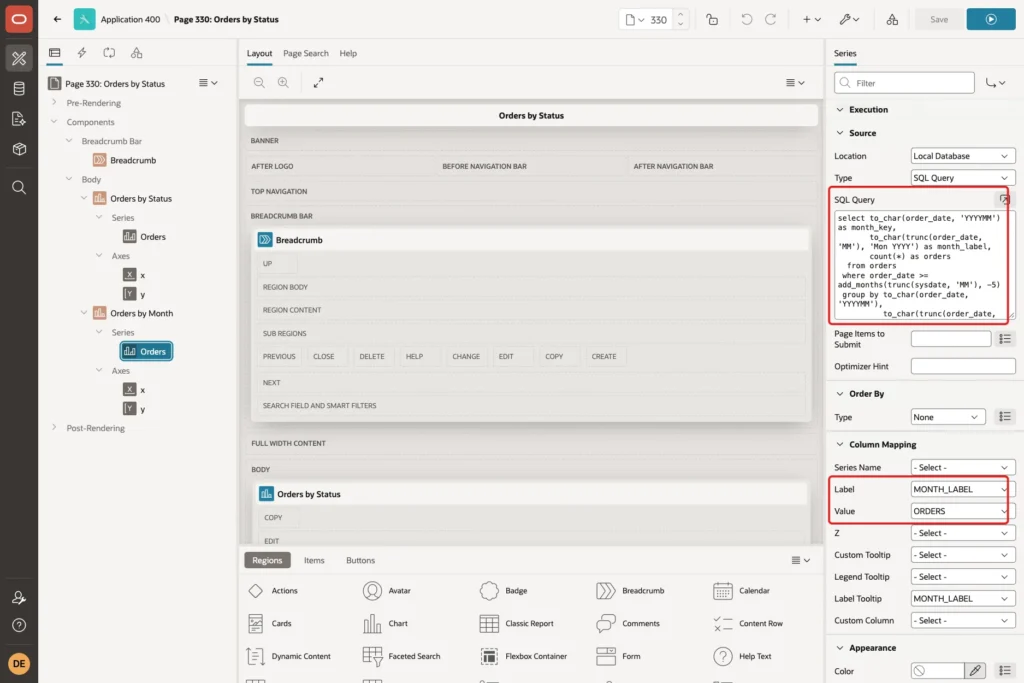Select the Page Shared Components tab icon
This screenshot has height=683, width=1024.
pos(136,53)
